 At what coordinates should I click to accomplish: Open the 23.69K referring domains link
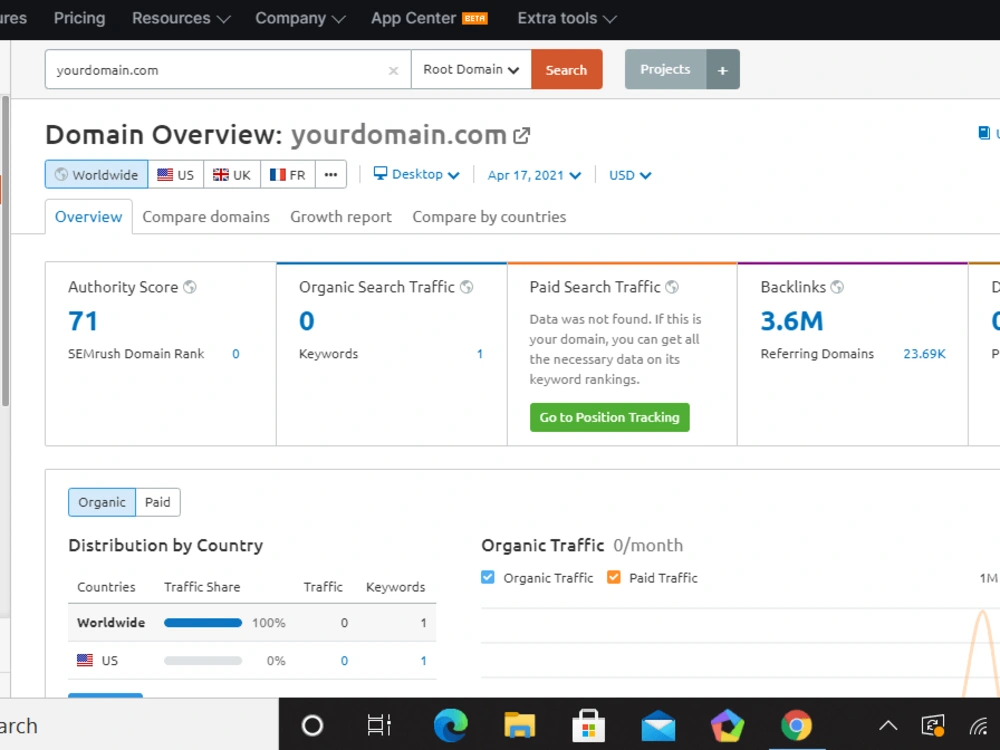click(924, 354)
